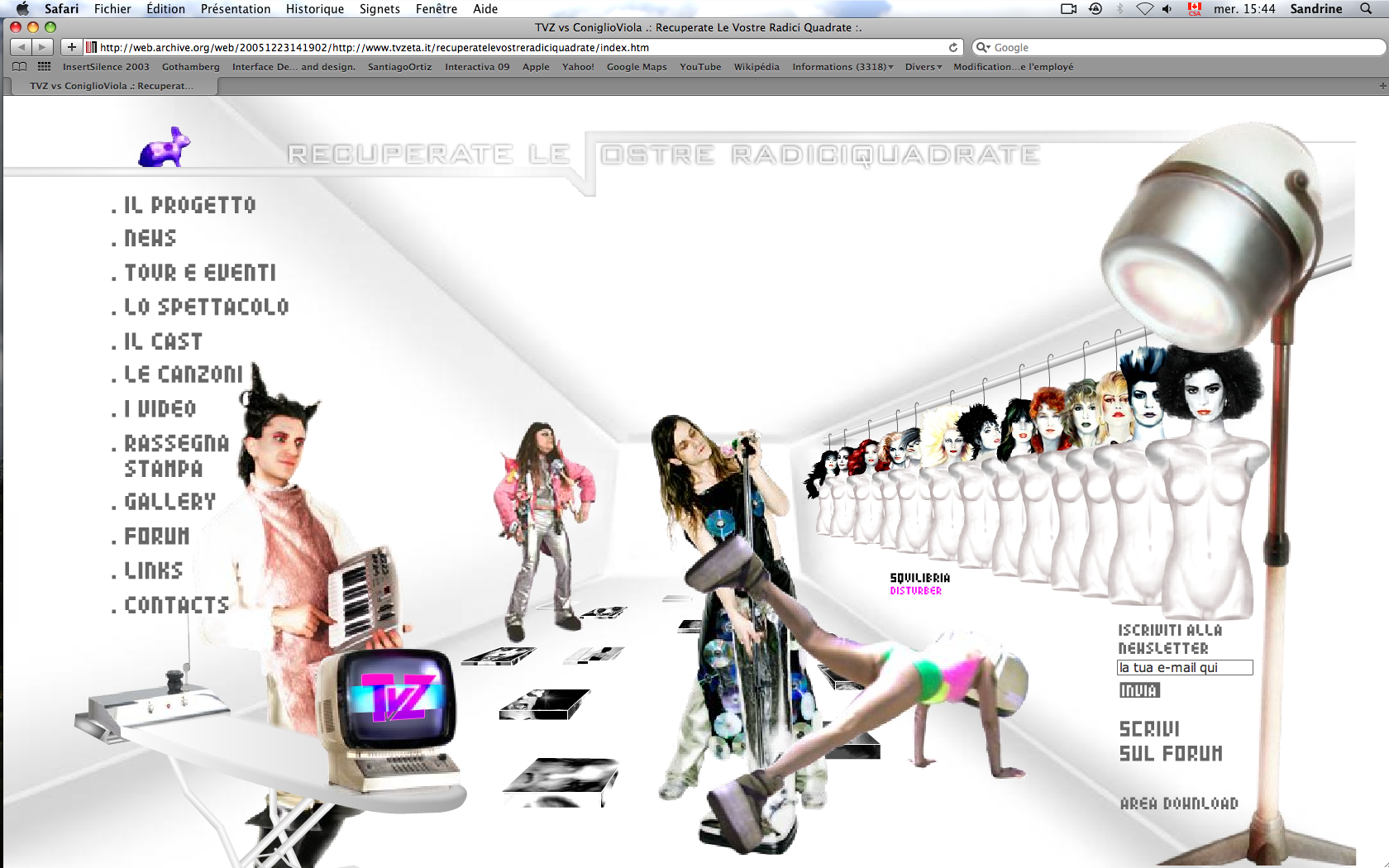This screenshot has height=868, width=1389.
Task: Click the volume icon in the menu bar
Action: pyautogui.click(x=1167, y=8)
